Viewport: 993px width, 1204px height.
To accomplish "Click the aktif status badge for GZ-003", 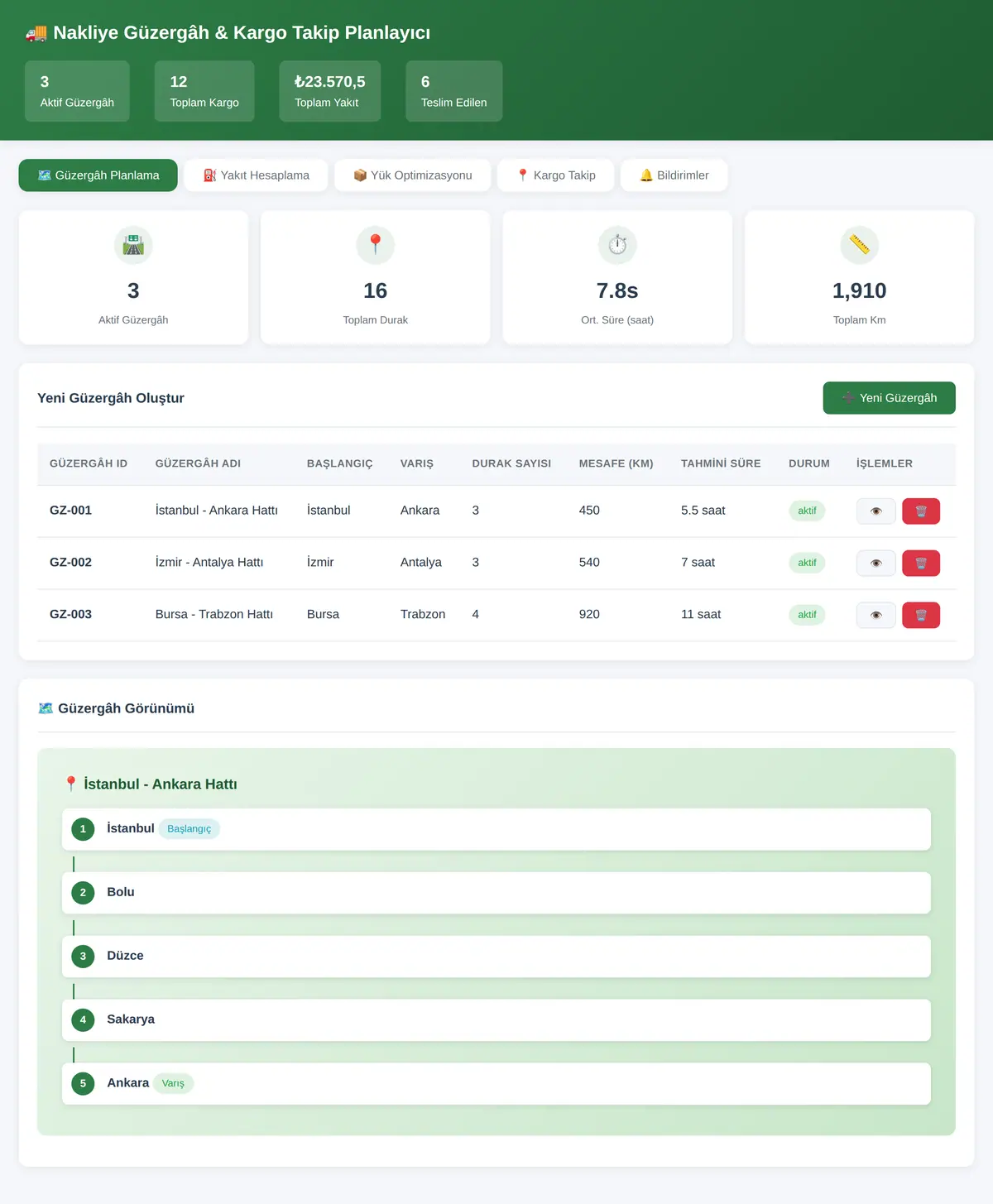I will [807, 615].
